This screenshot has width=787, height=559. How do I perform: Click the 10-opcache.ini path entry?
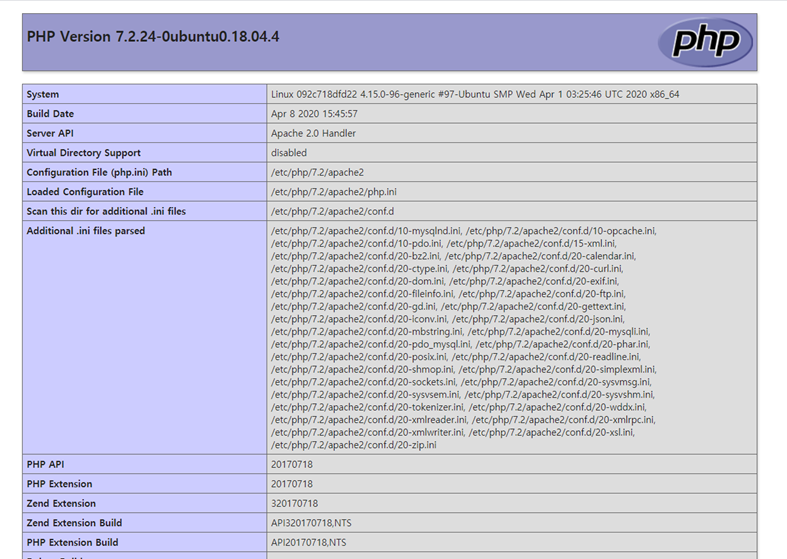[561, 231]
